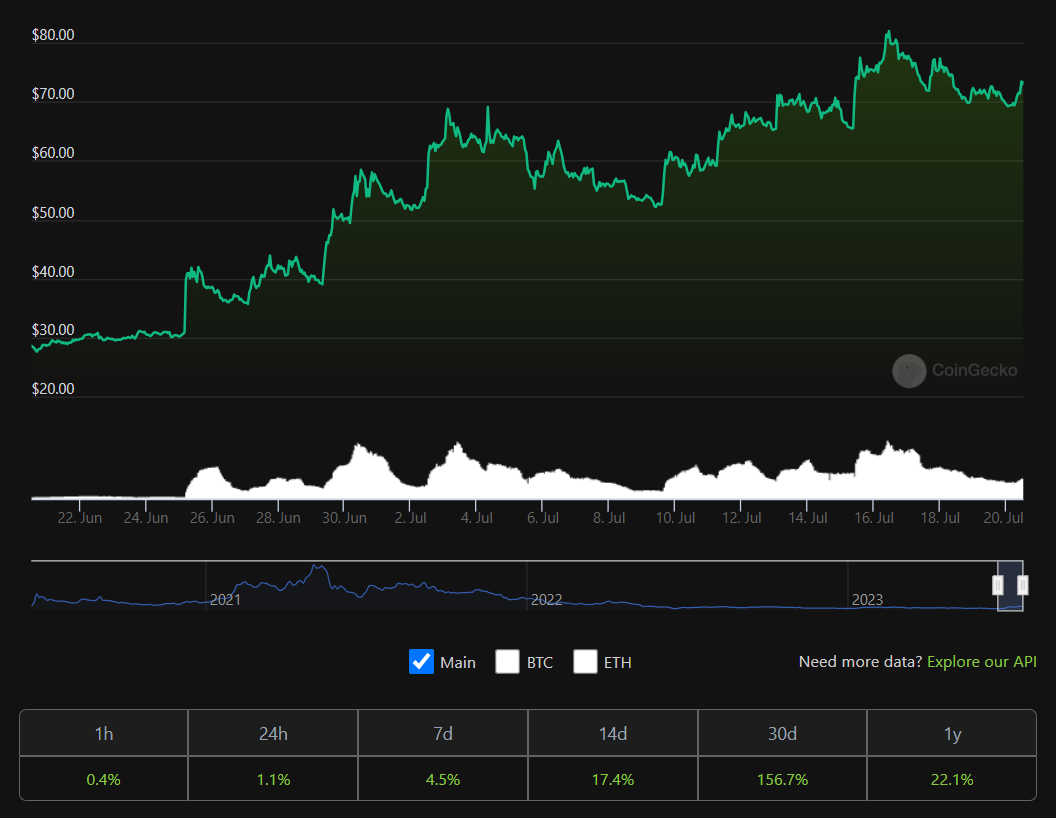Viewport: 1056px width, 818px height.
Task: Enable the BTC checkbox
Action: point(507,662)
